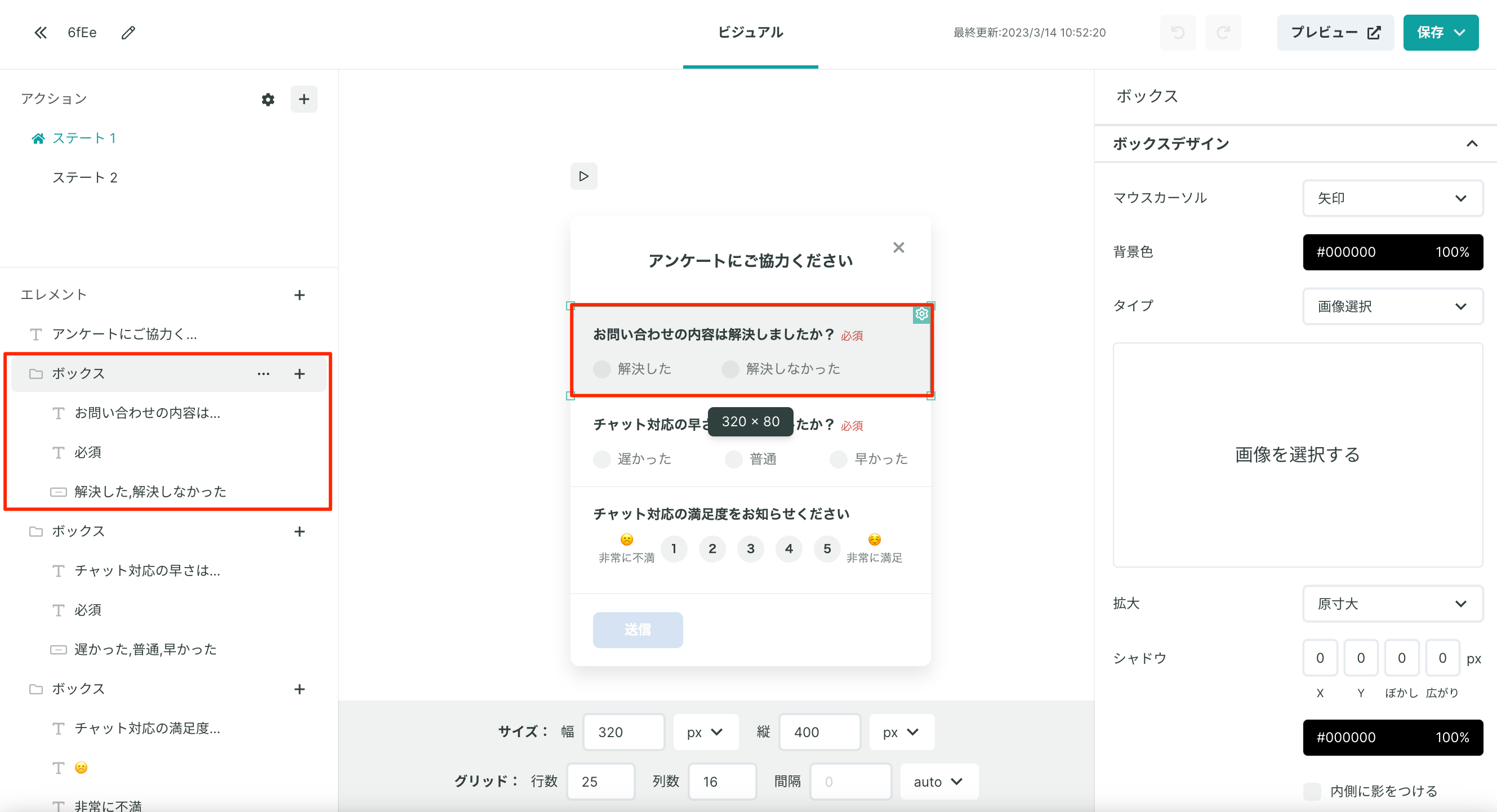Choose satisfaction rating 5
This screenshot has height=812, width=1497.
coord(827,549)
